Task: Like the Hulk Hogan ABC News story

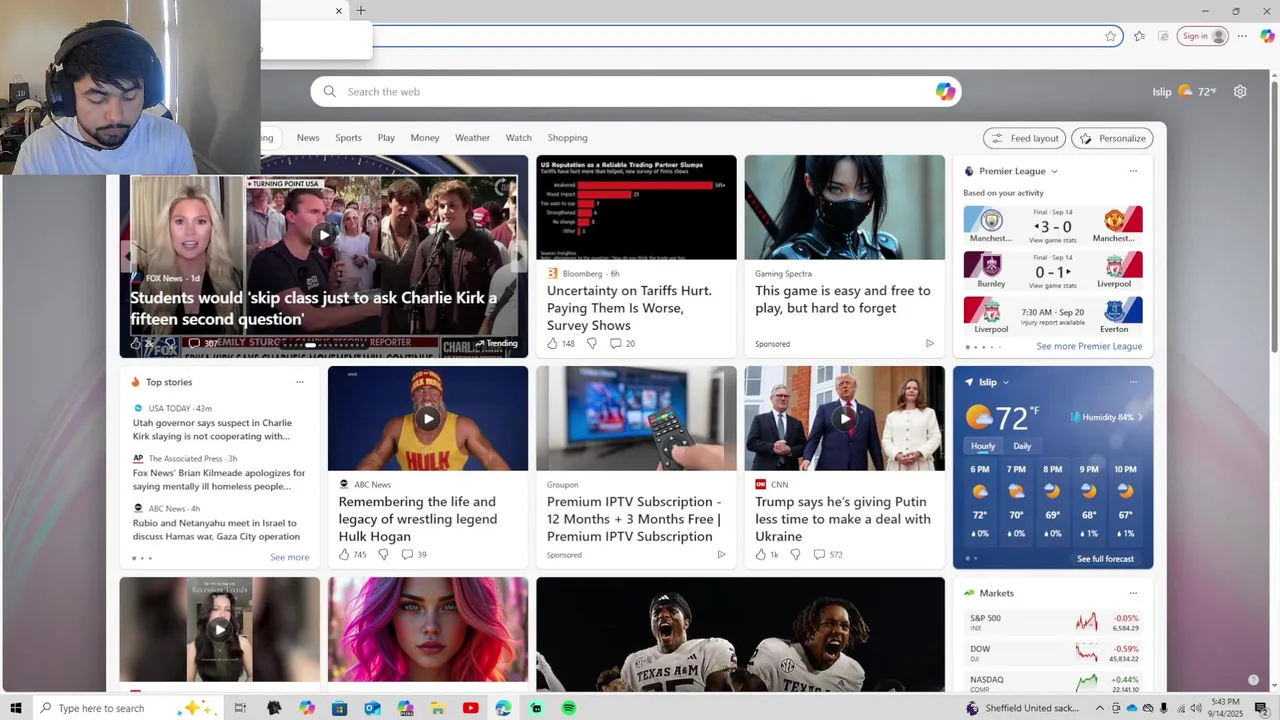Action: click(344, 554)
